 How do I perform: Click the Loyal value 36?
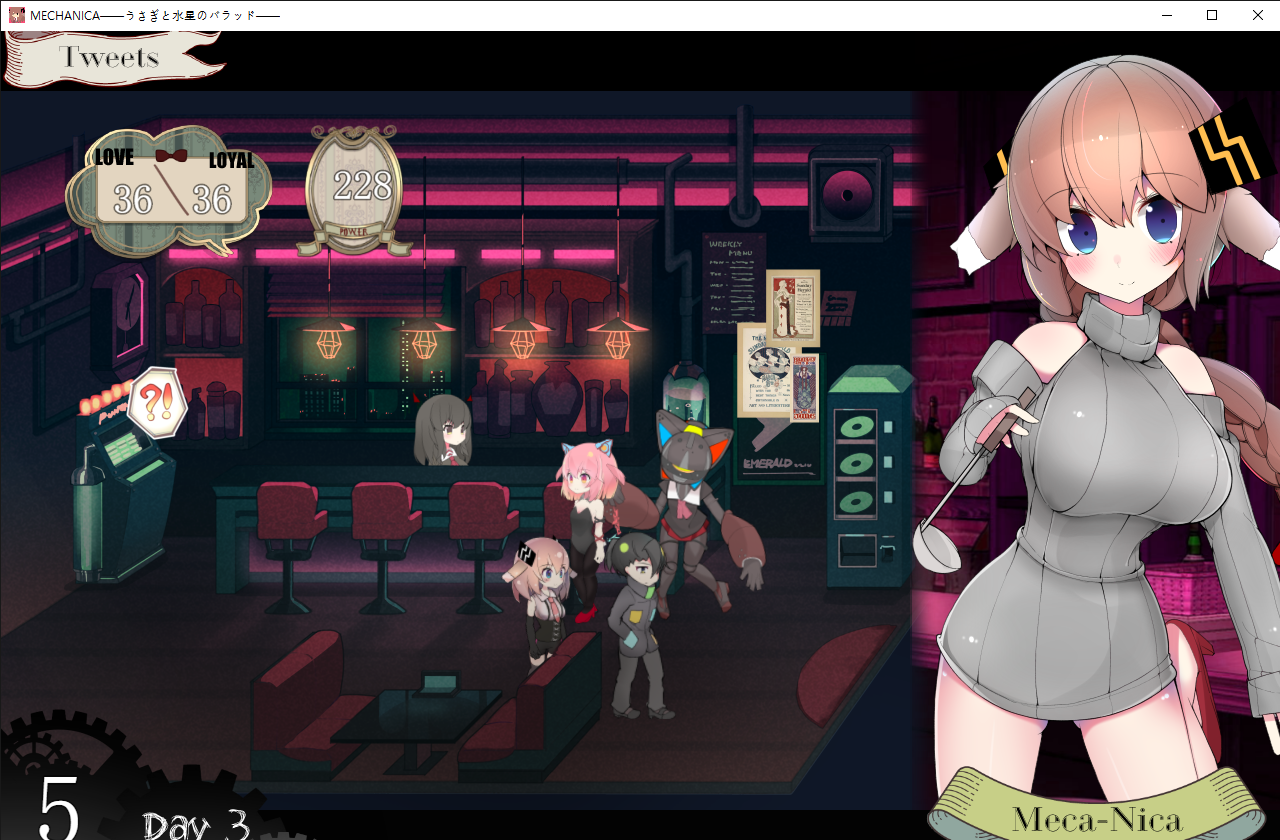tap(213, 199)
